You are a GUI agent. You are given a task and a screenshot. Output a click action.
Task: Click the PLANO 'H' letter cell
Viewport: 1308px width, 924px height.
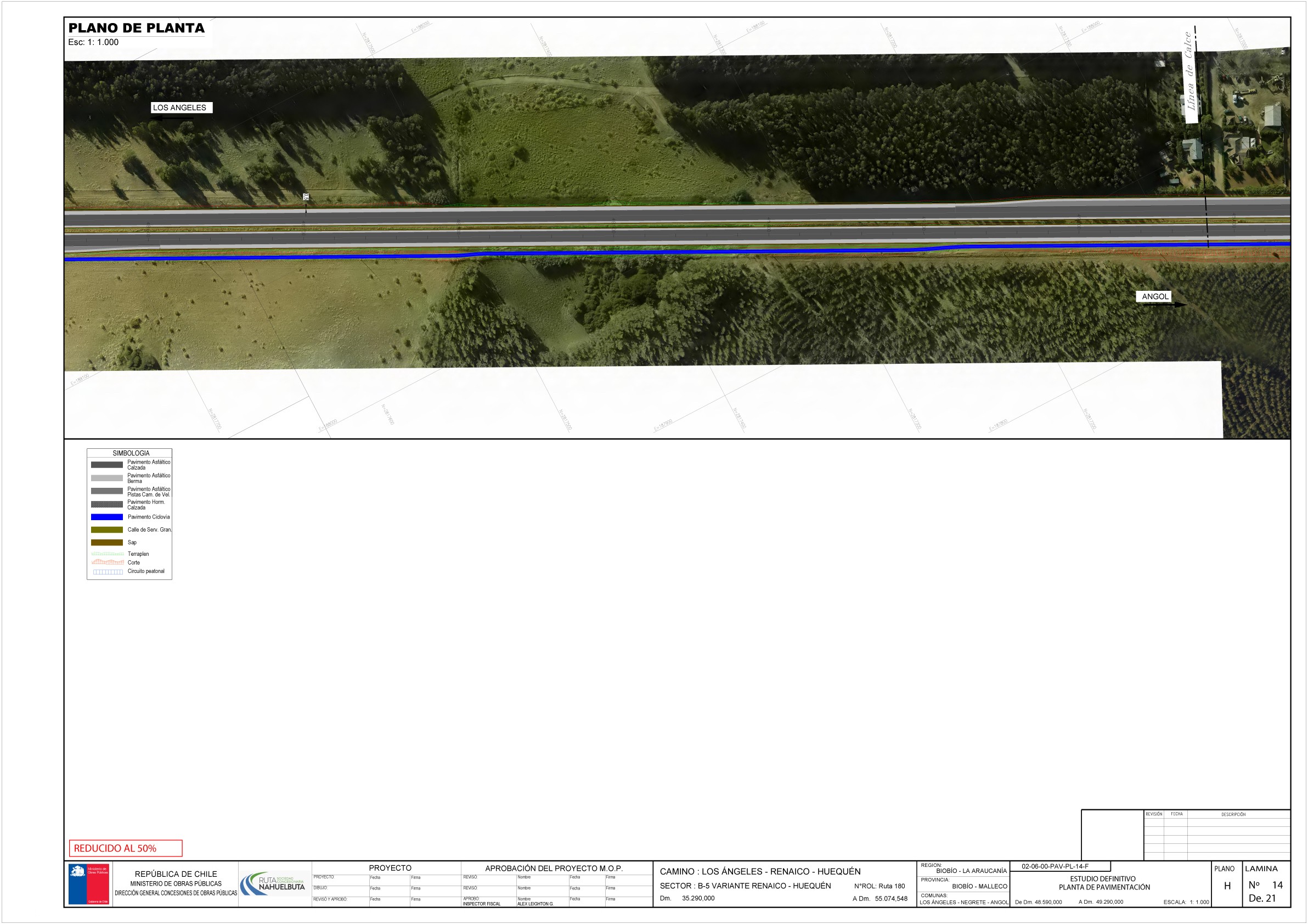pos(1227,886)
